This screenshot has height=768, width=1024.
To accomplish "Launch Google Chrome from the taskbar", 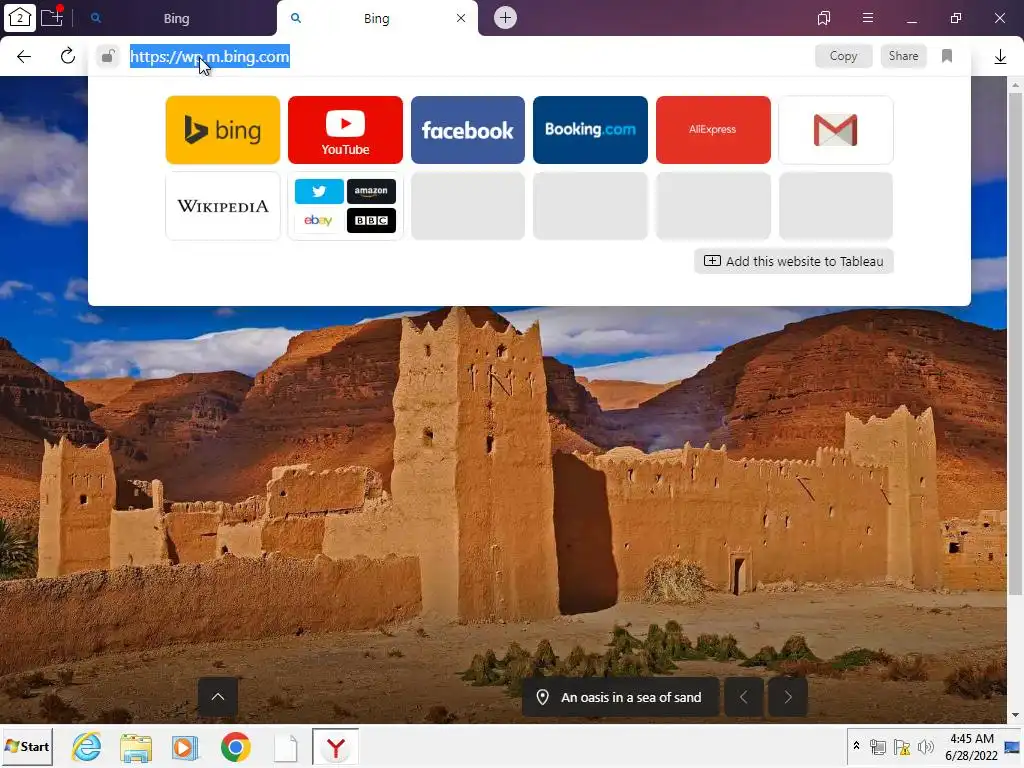I will tap(235, 747).
